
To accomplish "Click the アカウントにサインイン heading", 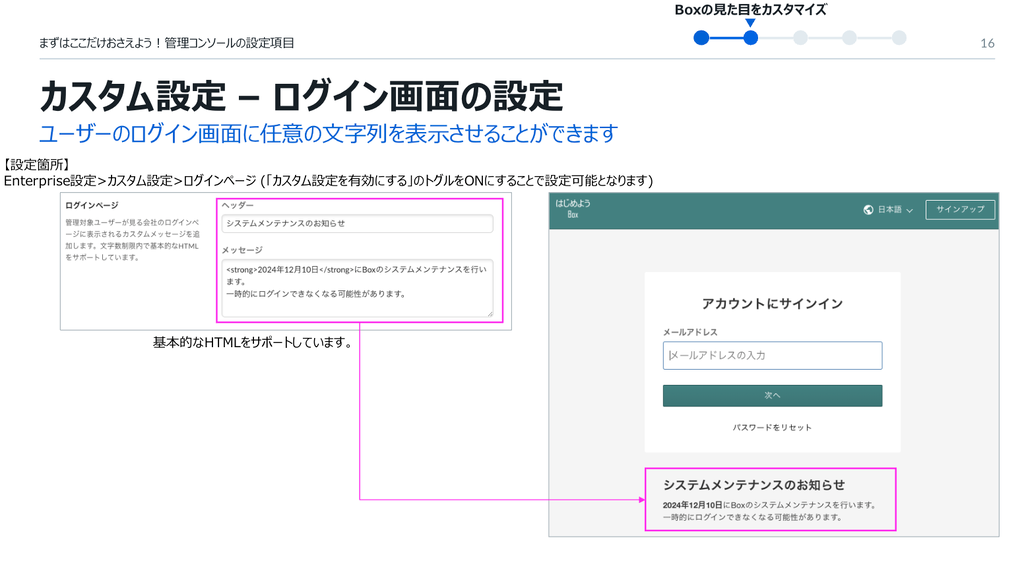I will coord(772,304).
